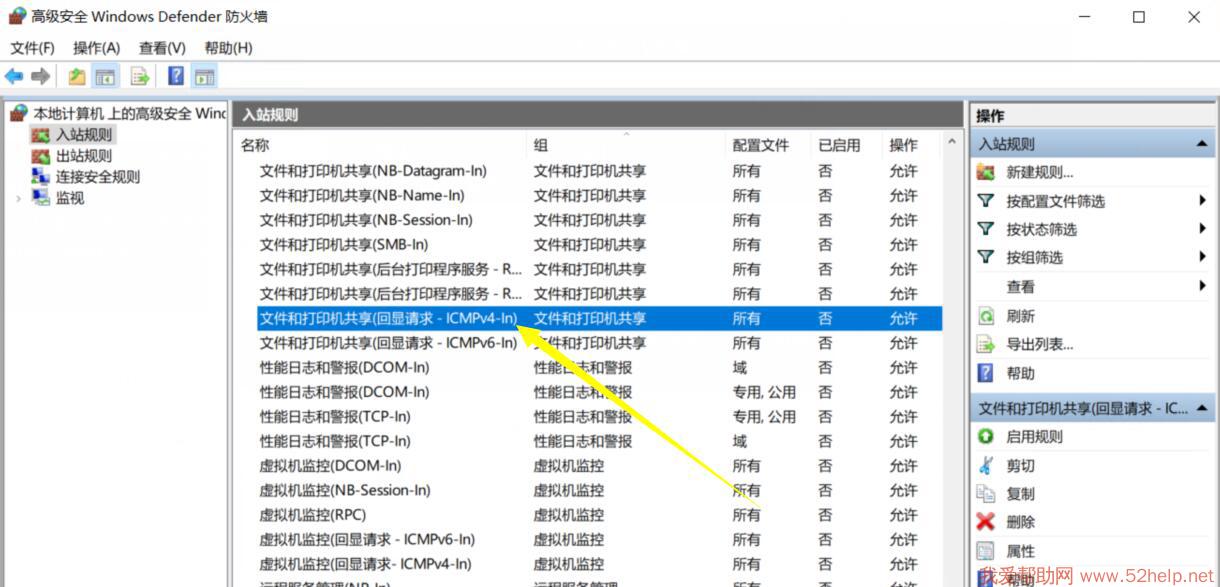Click 导出列表... in the actions pane
Screen dimensions: 1220x587
1039,345
